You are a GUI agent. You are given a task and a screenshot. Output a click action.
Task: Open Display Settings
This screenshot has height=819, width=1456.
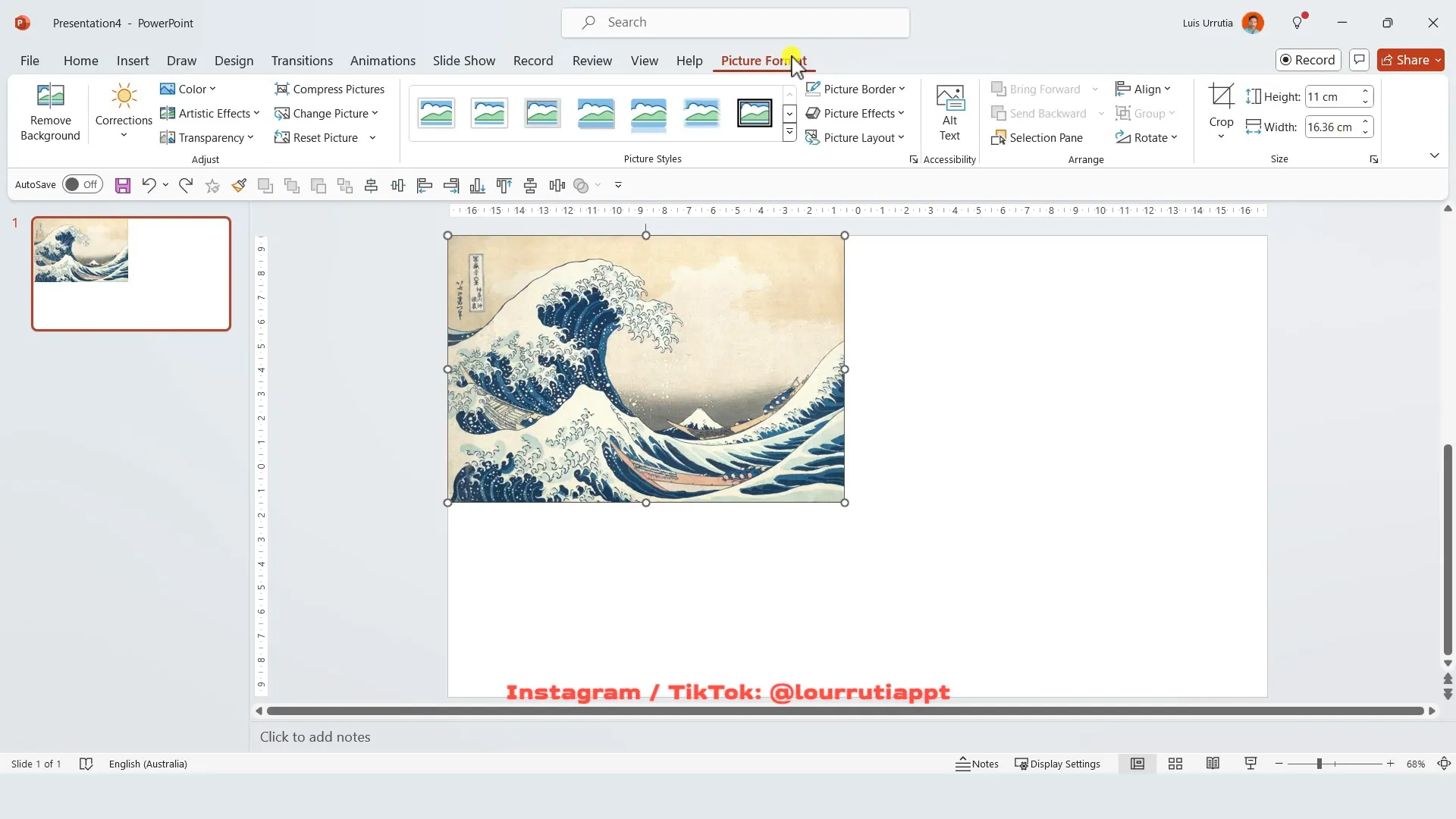pyautogui.click(x=1057, y=764)
